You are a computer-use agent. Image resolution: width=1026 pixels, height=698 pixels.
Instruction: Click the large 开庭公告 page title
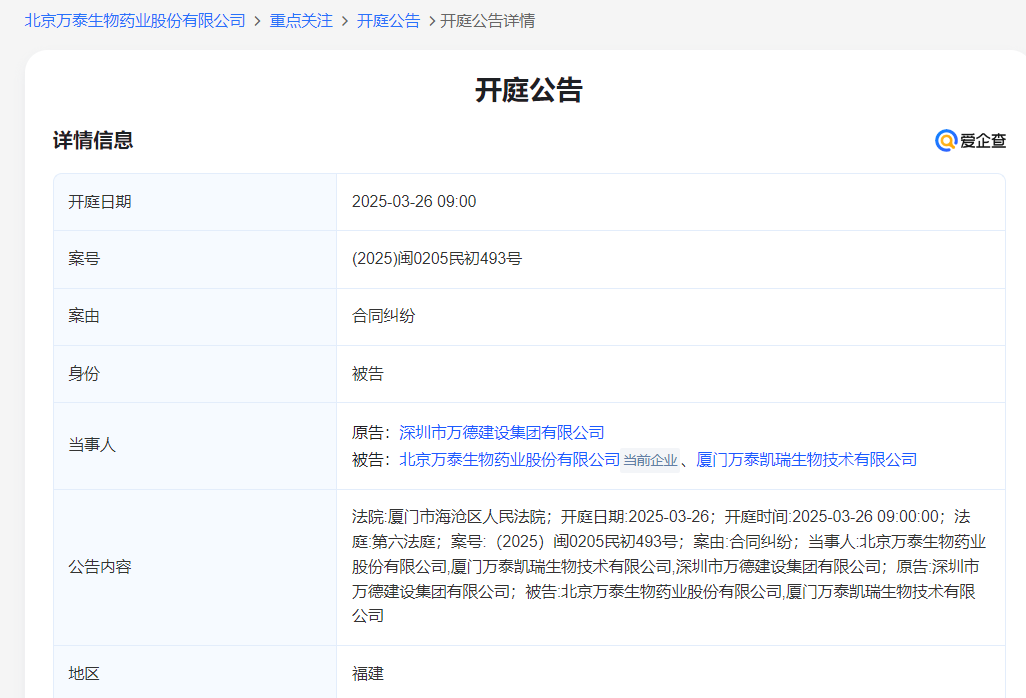point(528,91)
